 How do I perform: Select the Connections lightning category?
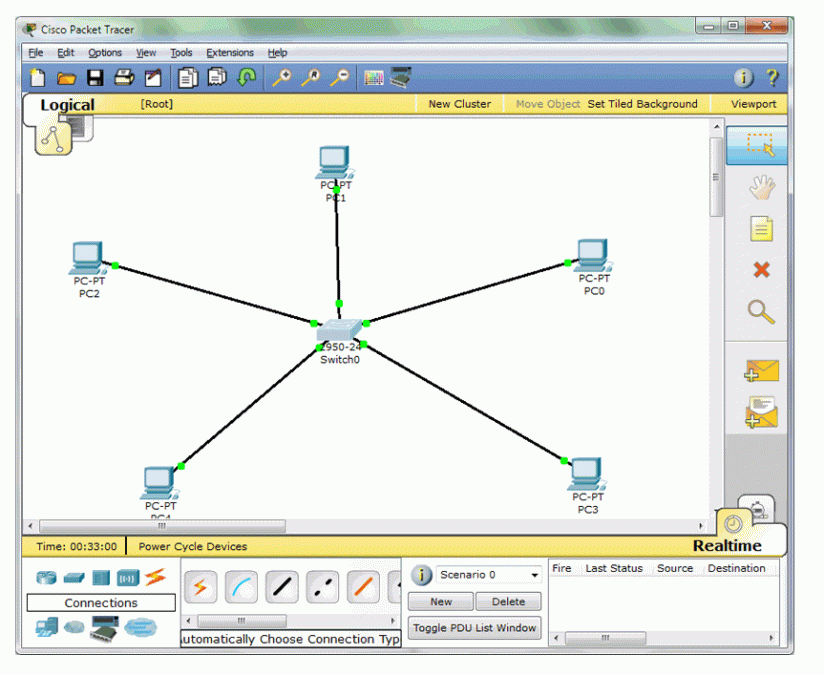156,577
